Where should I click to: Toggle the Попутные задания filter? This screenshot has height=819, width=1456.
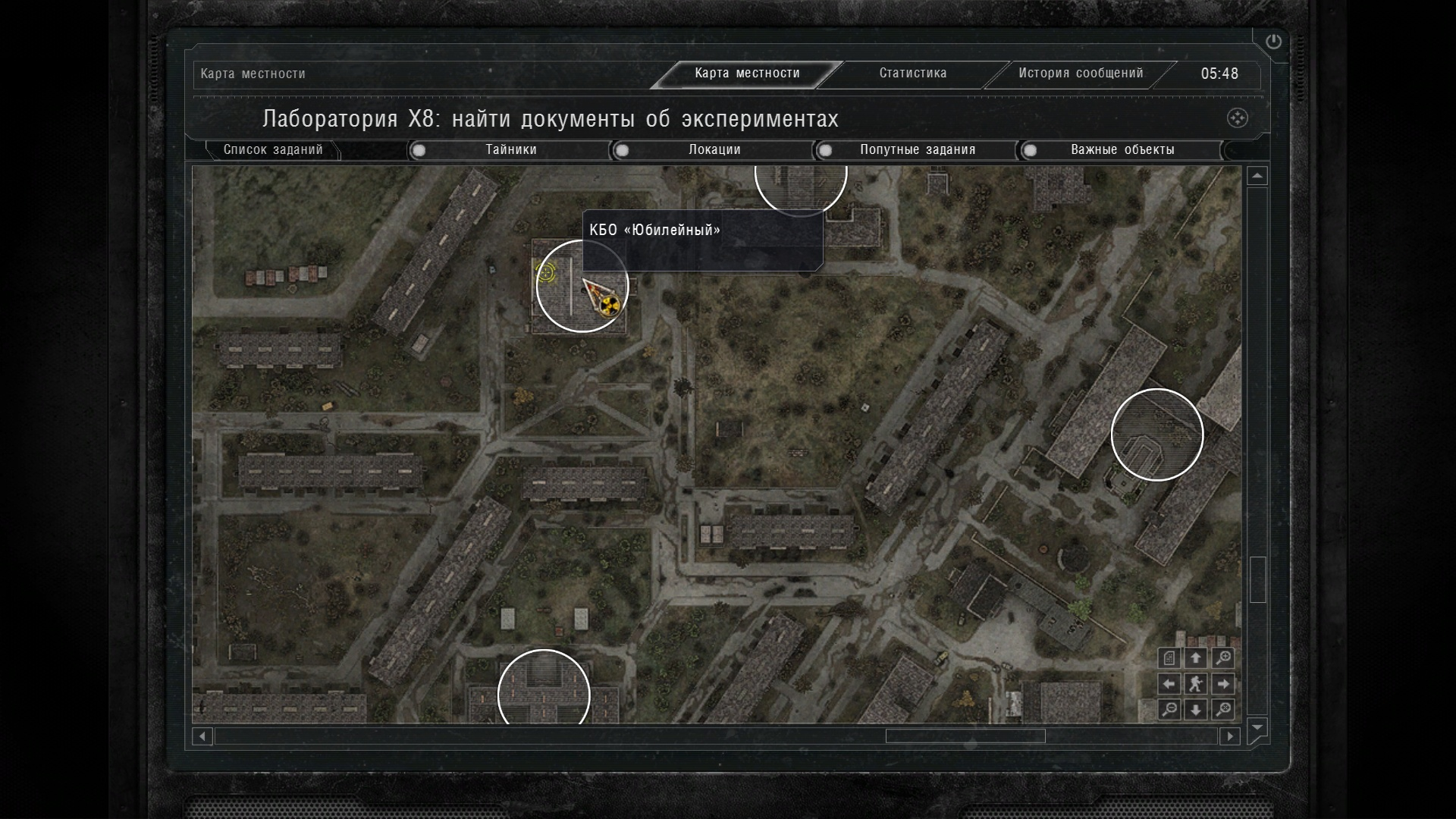pyautogui.click(x=826, y=150)
